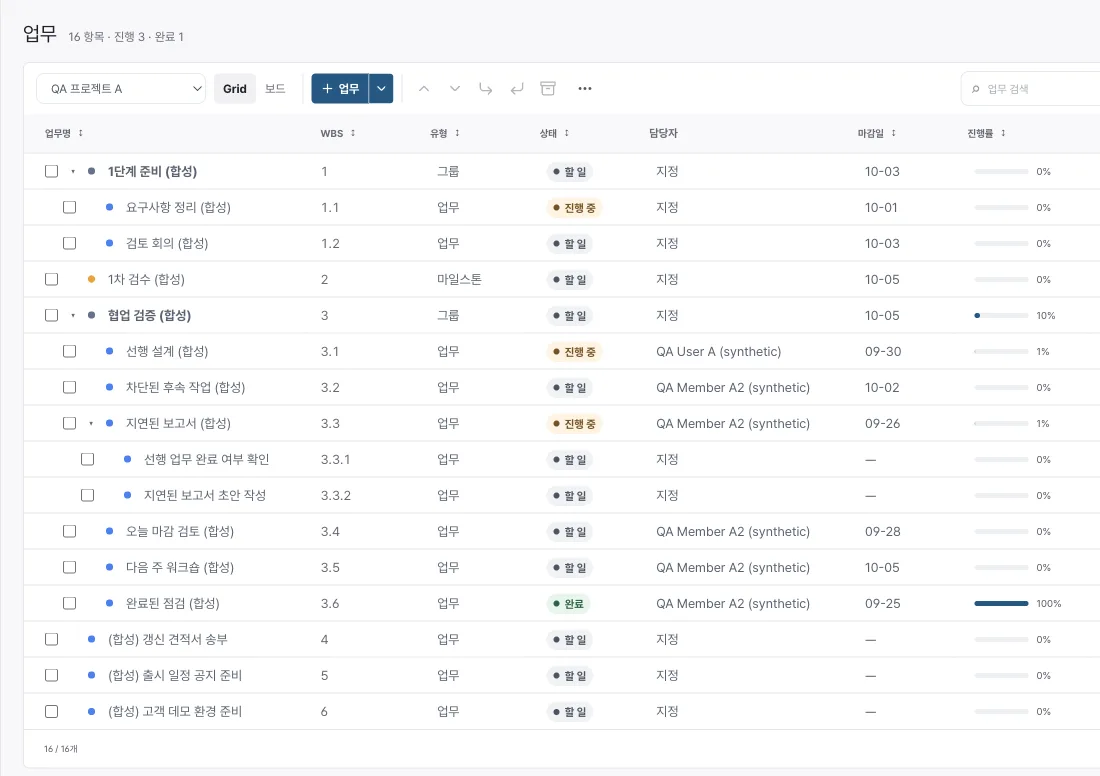Collapse the 1단계 준비 (합성) group

pos(73,171)
